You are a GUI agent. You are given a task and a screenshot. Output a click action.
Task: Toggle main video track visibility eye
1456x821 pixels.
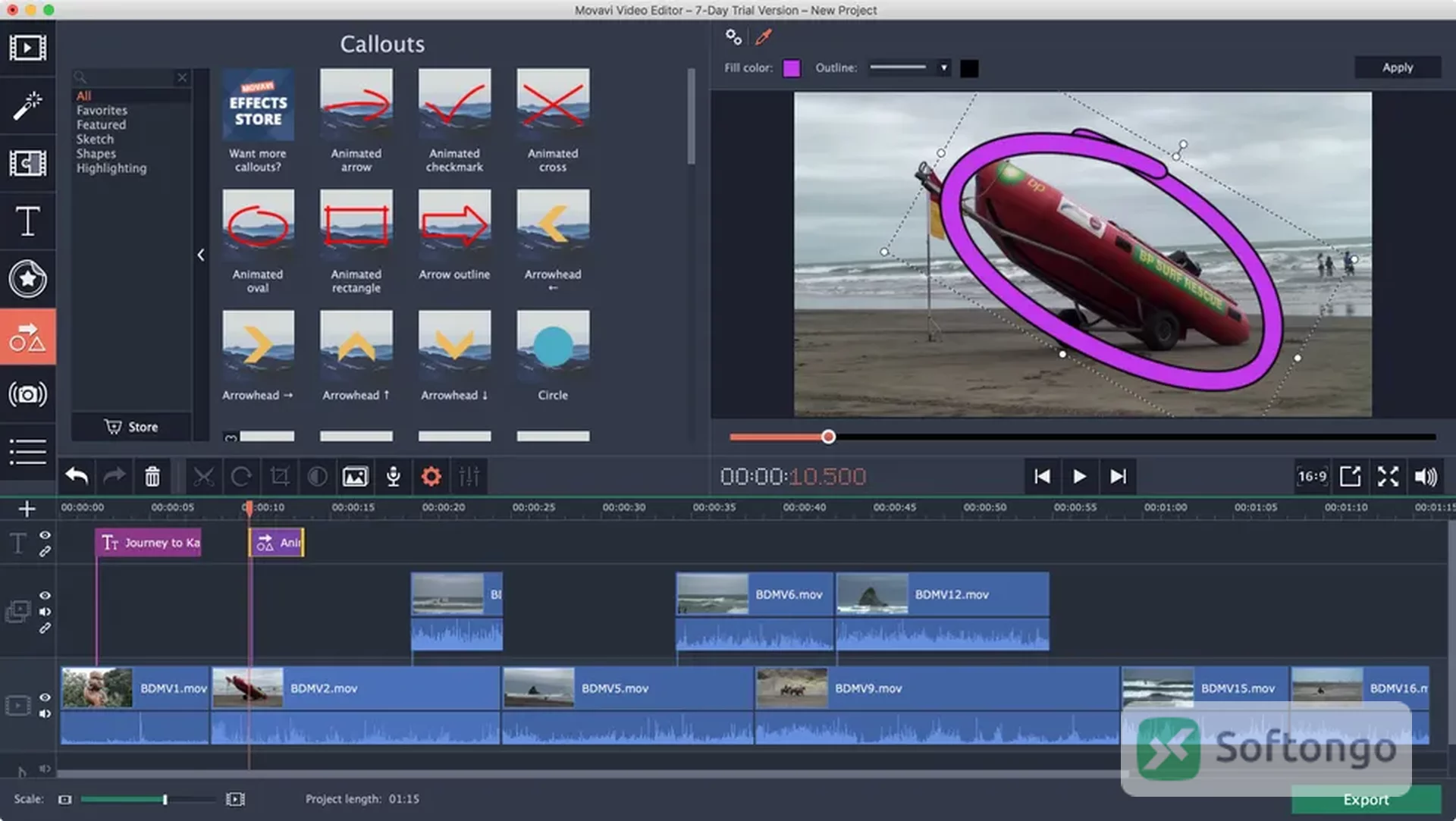[45, 697]
